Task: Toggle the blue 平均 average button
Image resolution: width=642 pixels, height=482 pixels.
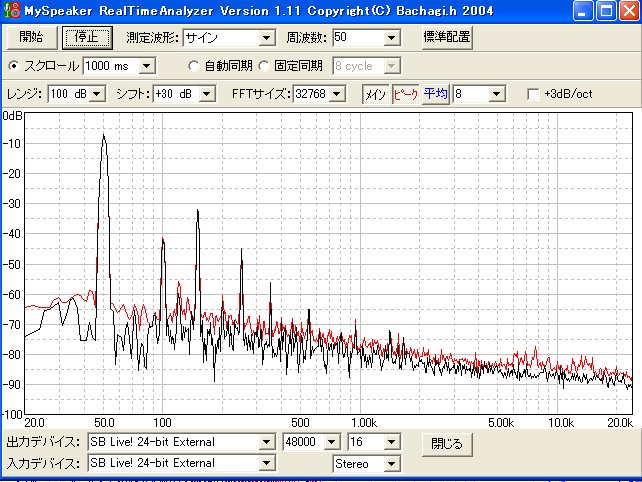Action: pos(435,94)
